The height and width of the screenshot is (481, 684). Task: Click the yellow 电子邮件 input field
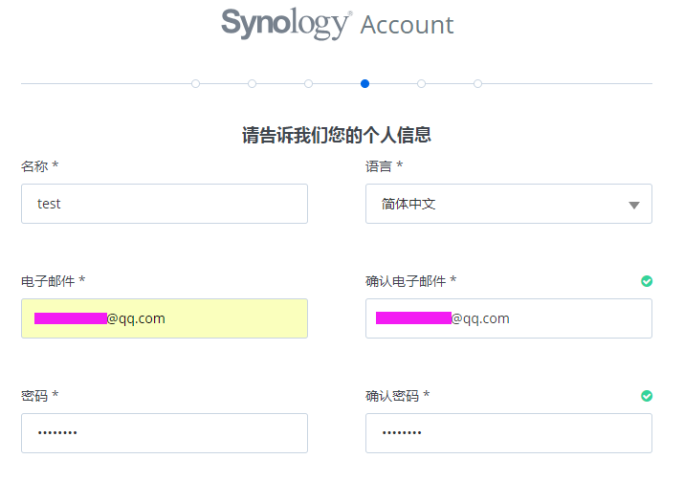pyautogui.click(x=164, y=319)
